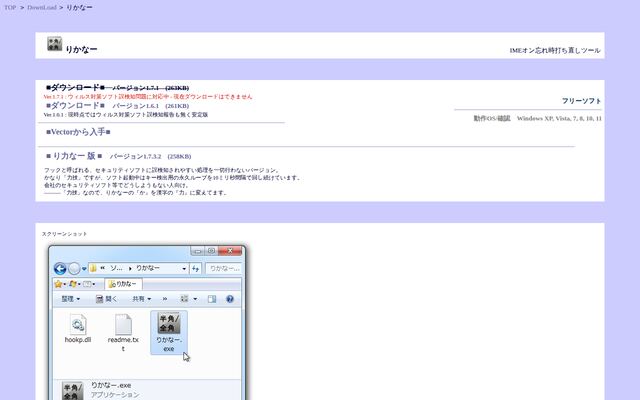Open the りカなー版 version 1.7.3.2 link
This screenshot has width=640, height=400.
coord(119,156)
